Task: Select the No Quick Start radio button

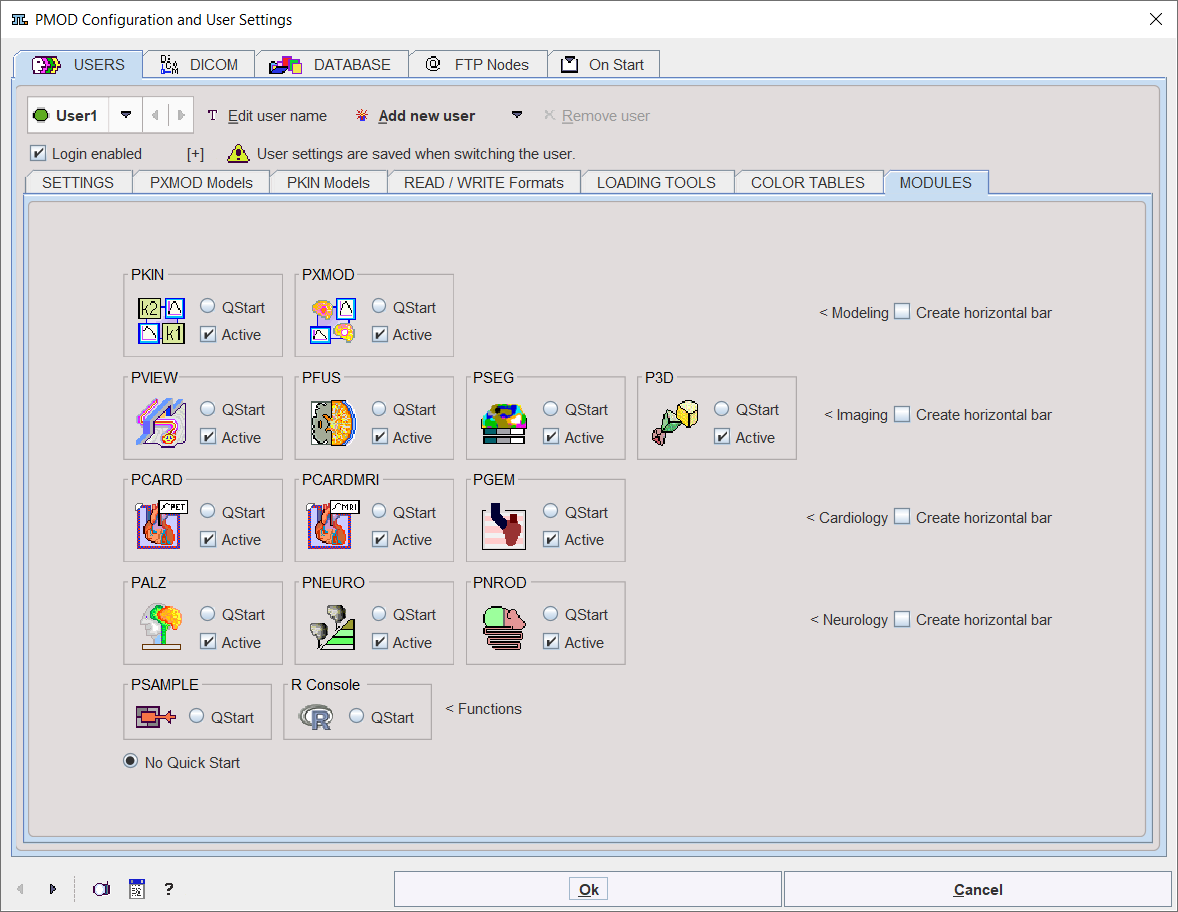Action: [x=131, y=762]
